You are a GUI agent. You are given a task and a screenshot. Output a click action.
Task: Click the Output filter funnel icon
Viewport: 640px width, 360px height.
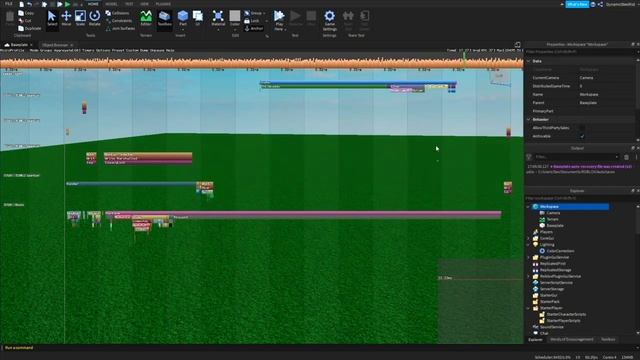529,157
